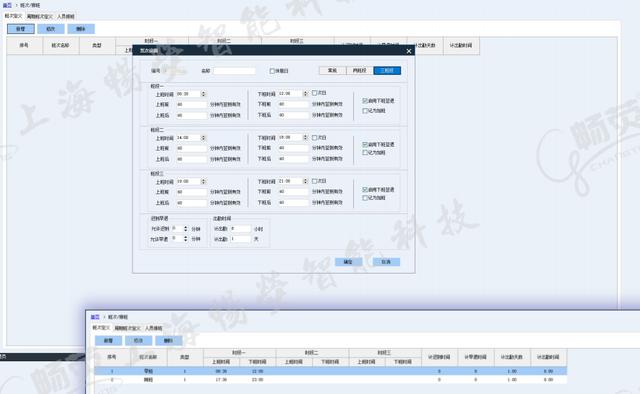The image size is (640, 394).
Task: Select 早班 row in bottom table
Action: (x=330, y=371)
